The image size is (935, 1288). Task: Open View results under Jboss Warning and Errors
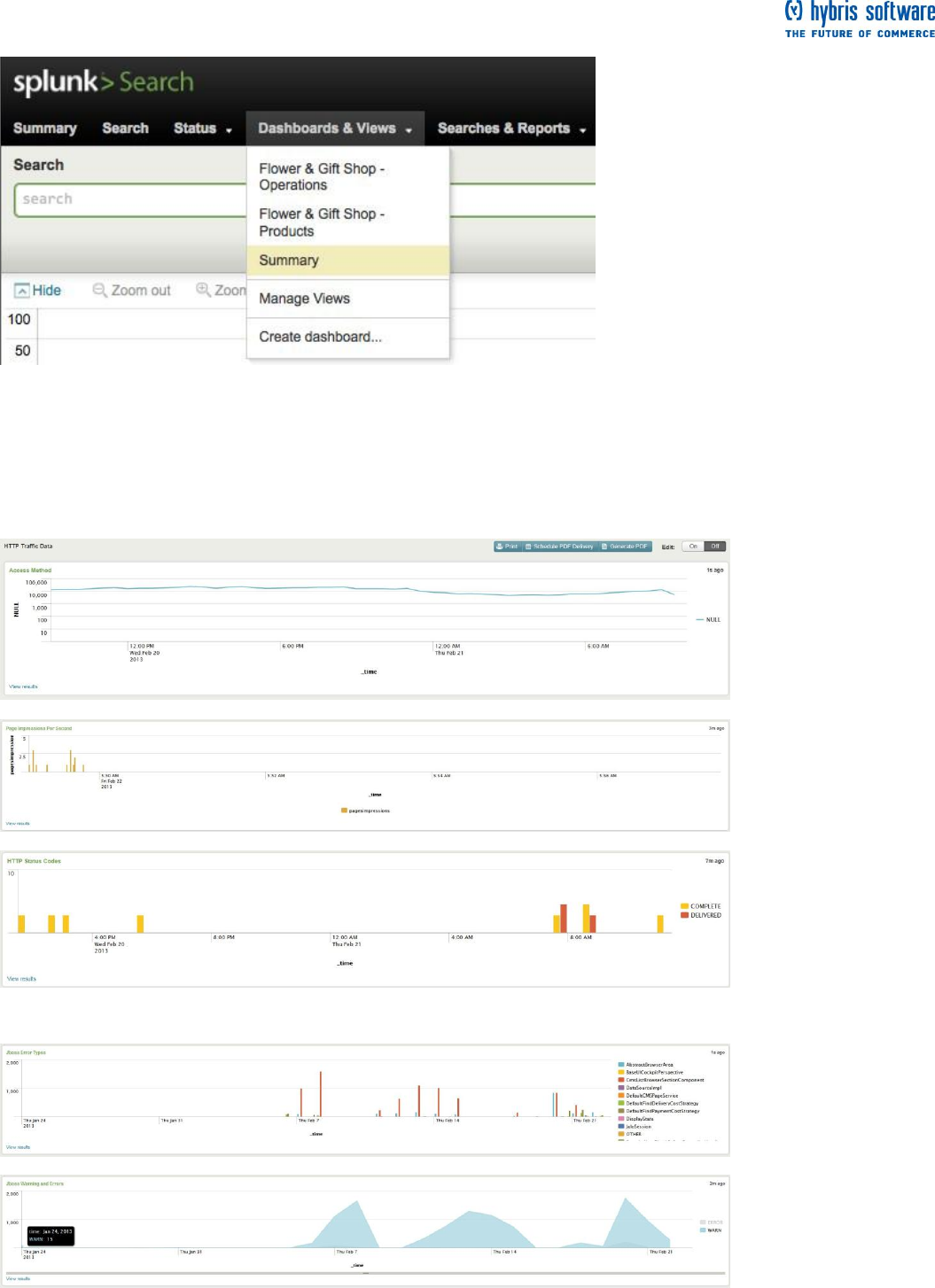coord(18,1278)
